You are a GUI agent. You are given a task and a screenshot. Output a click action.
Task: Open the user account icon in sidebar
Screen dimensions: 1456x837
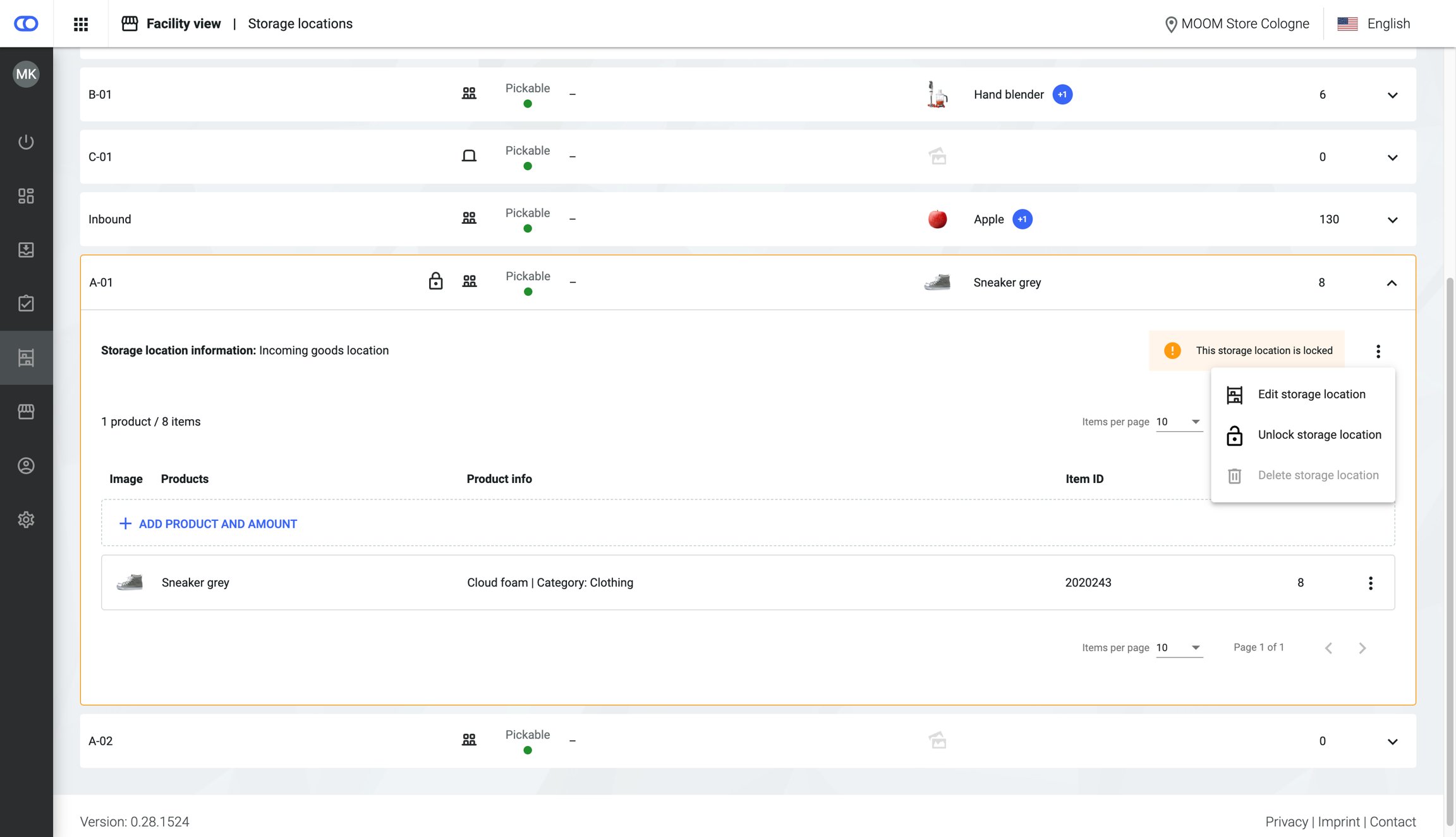[x=26, y=466]
